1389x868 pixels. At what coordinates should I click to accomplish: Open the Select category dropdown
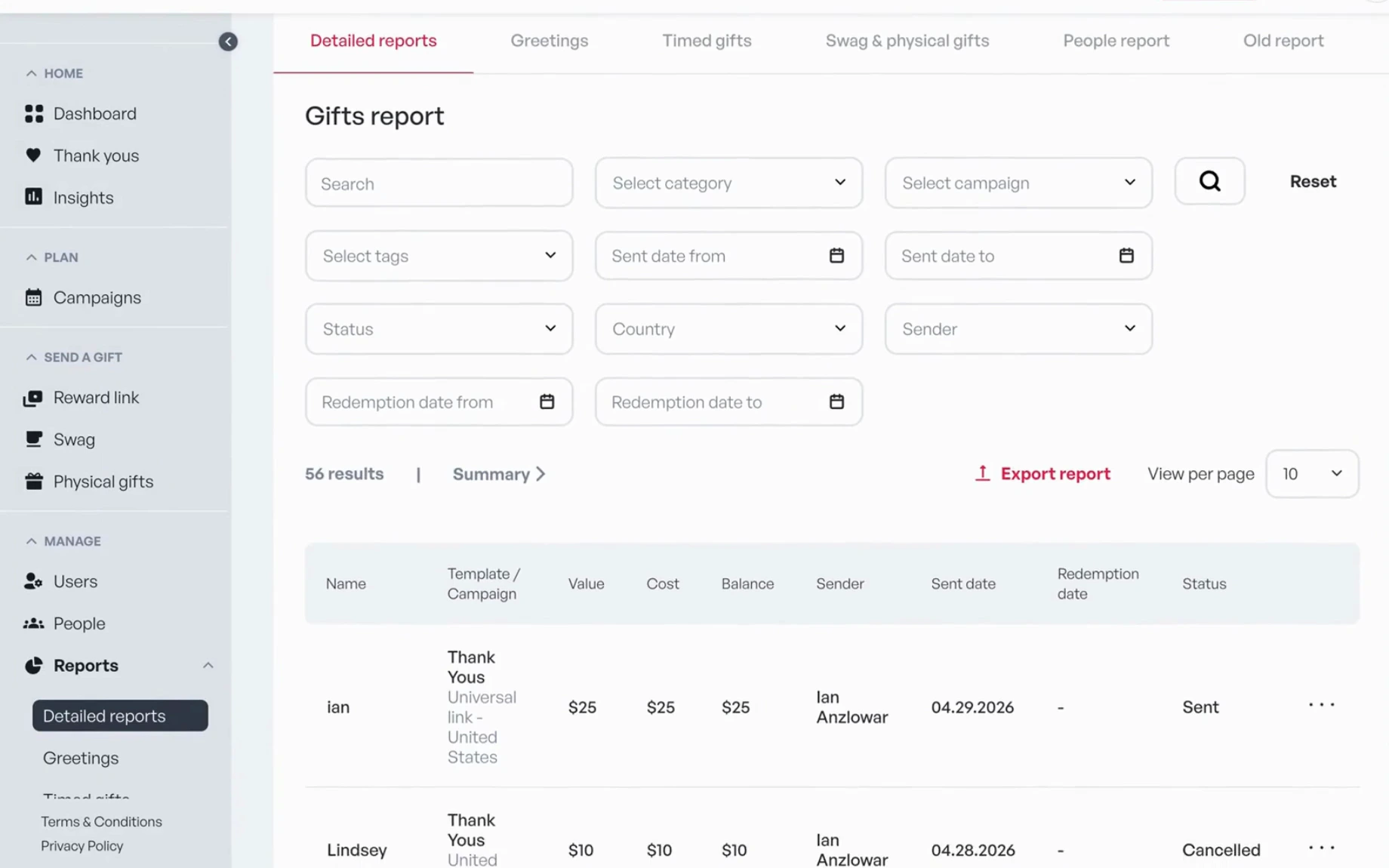click(x=728, y=183)
